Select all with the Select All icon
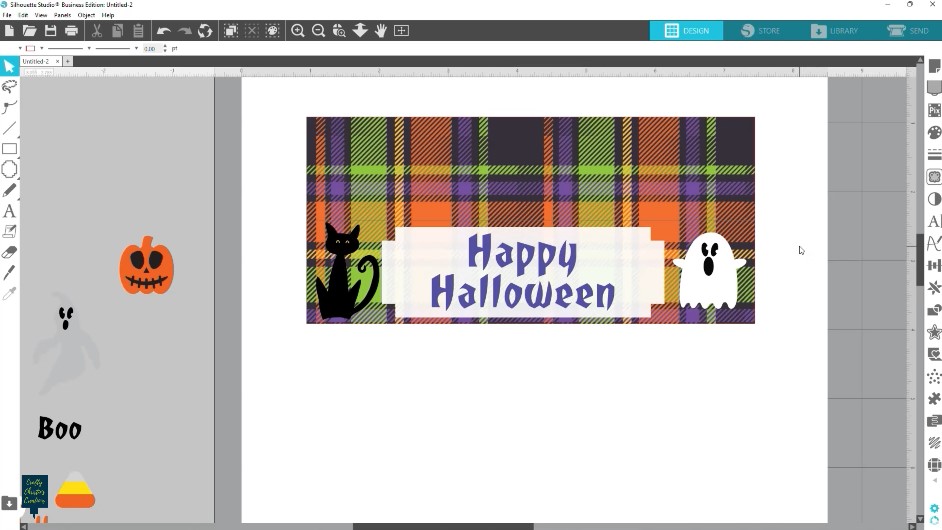 click(231, 31)
